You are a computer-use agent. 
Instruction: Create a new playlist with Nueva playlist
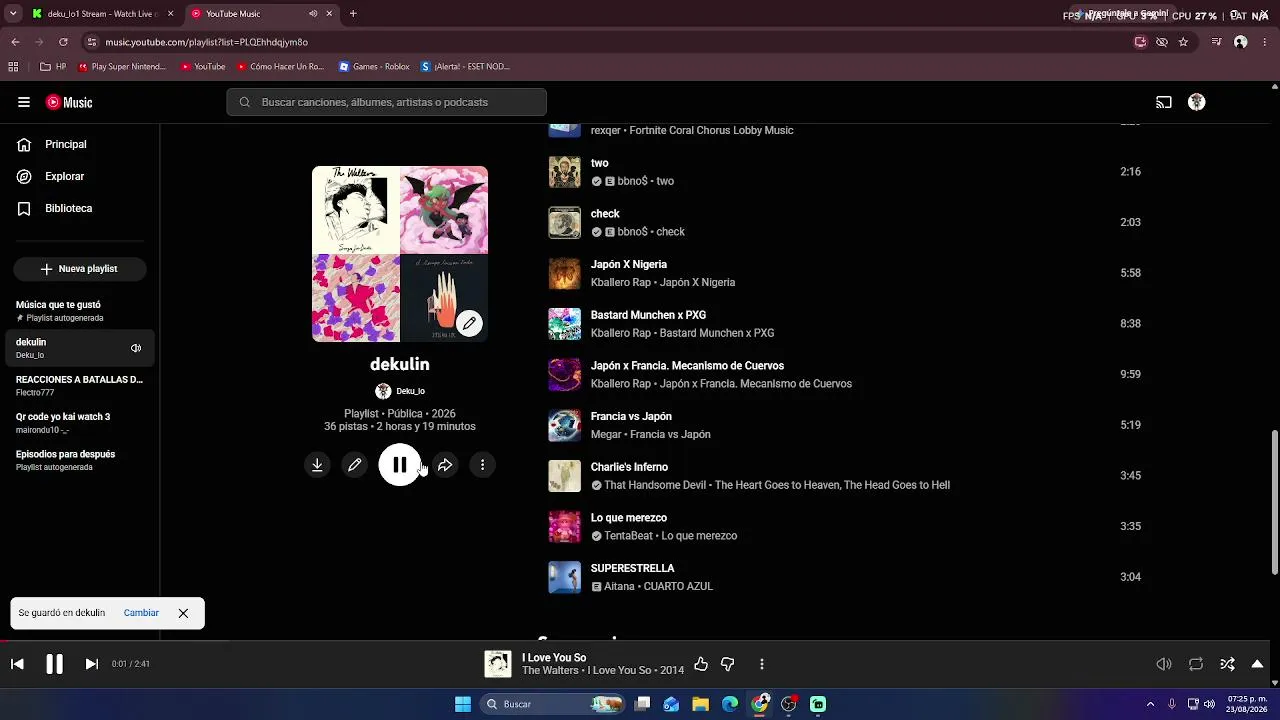tap(80, 269)
